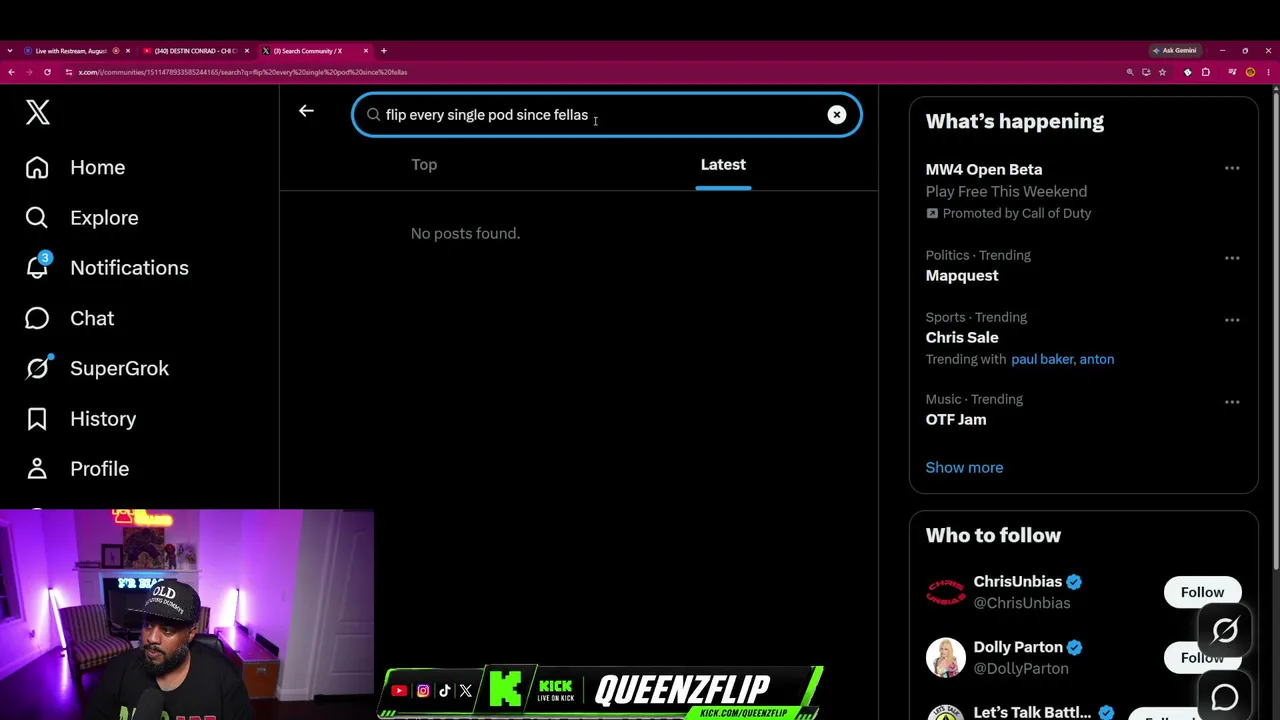Open the Chris Sale trending topic
Image resolution: width=1280 pixels, height=720 pixels.
point(962,338)
